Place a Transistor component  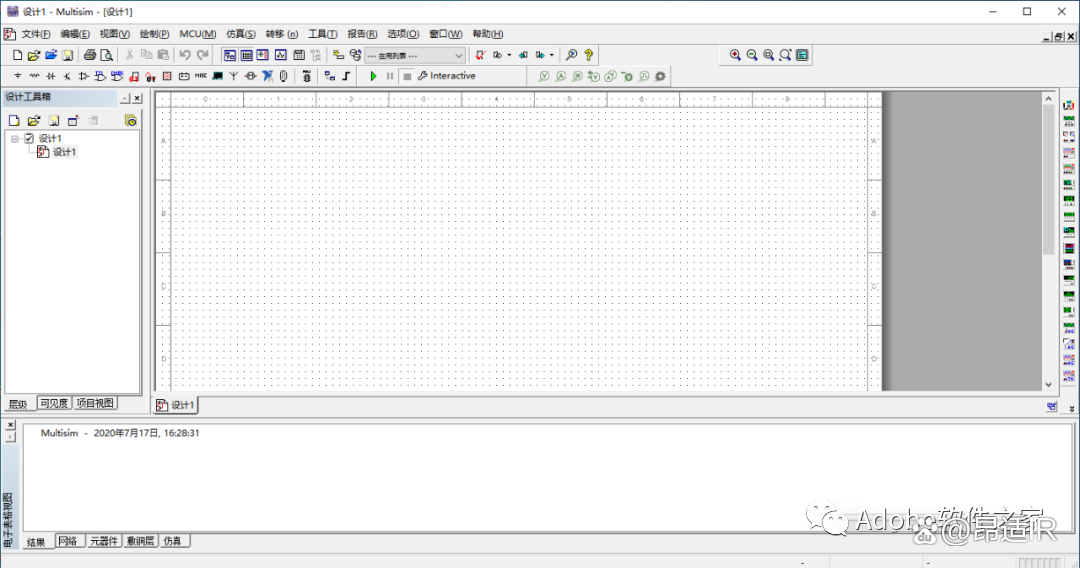click(67, 76)
